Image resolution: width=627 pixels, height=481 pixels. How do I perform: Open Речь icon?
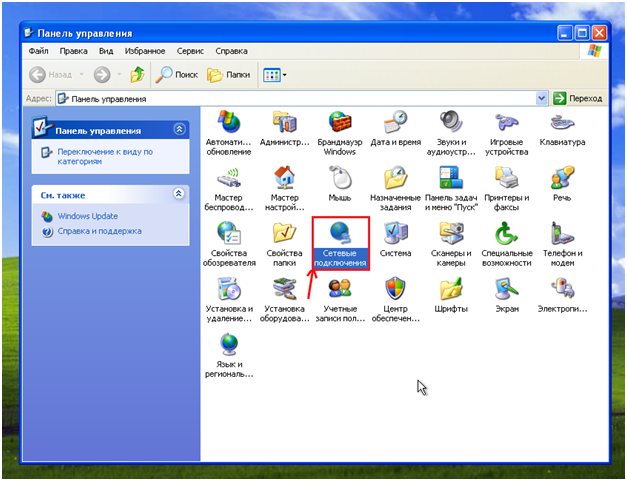[x=562, y=184]
